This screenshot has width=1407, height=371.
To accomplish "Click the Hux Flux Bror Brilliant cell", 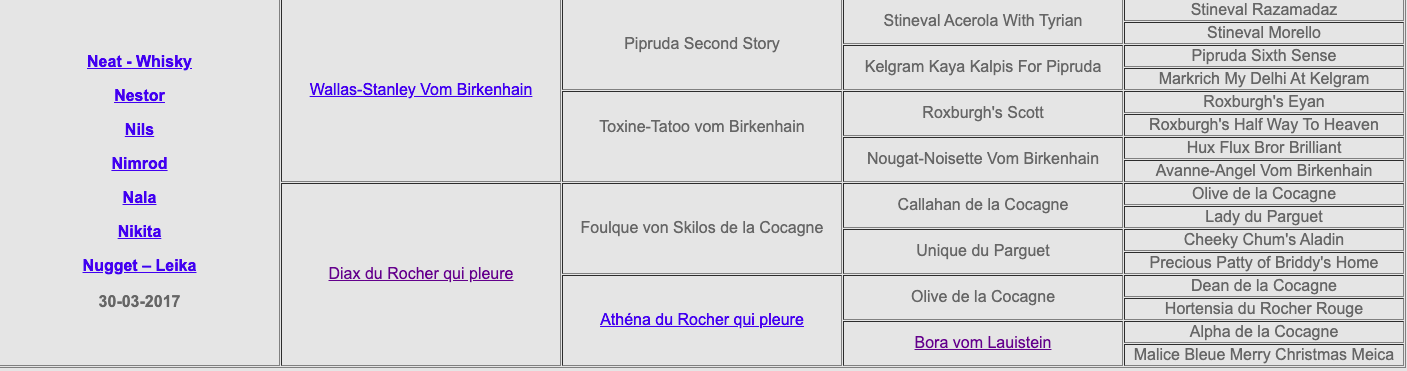I will pyautogui.click(x=1264, y=148).
